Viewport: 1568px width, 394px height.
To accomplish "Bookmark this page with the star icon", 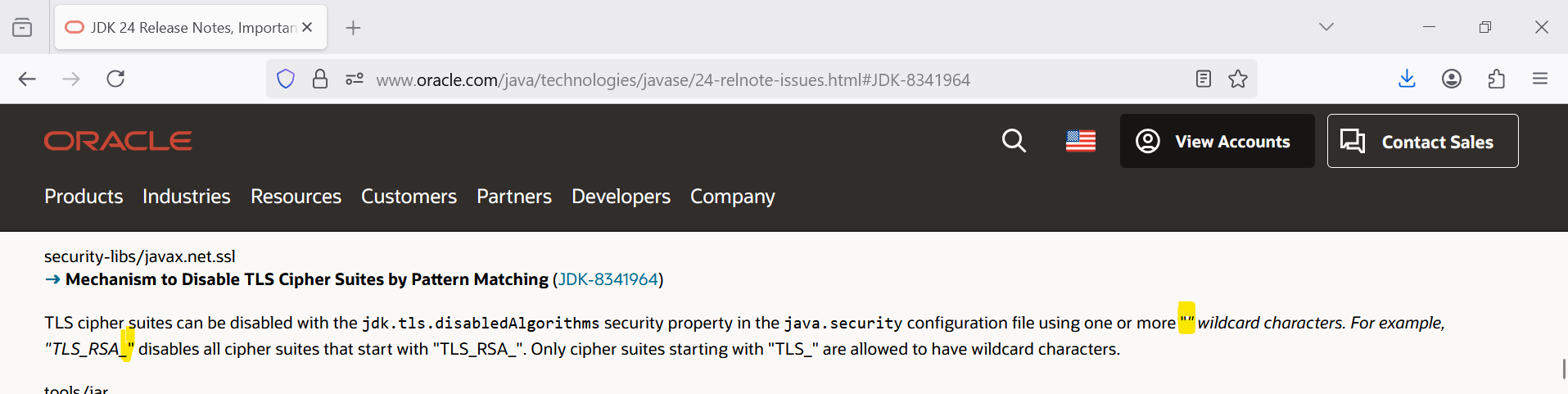I will click(x=1238, y=79).
